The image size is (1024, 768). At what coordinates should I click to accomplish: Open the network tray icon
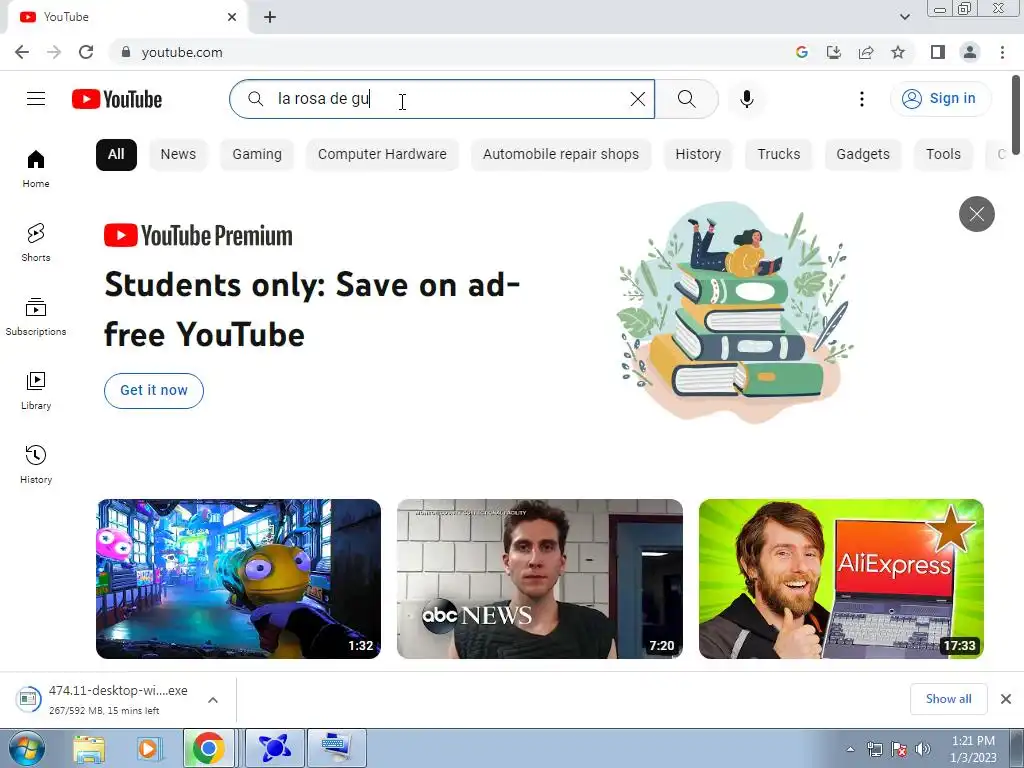(x=874, y=749)
